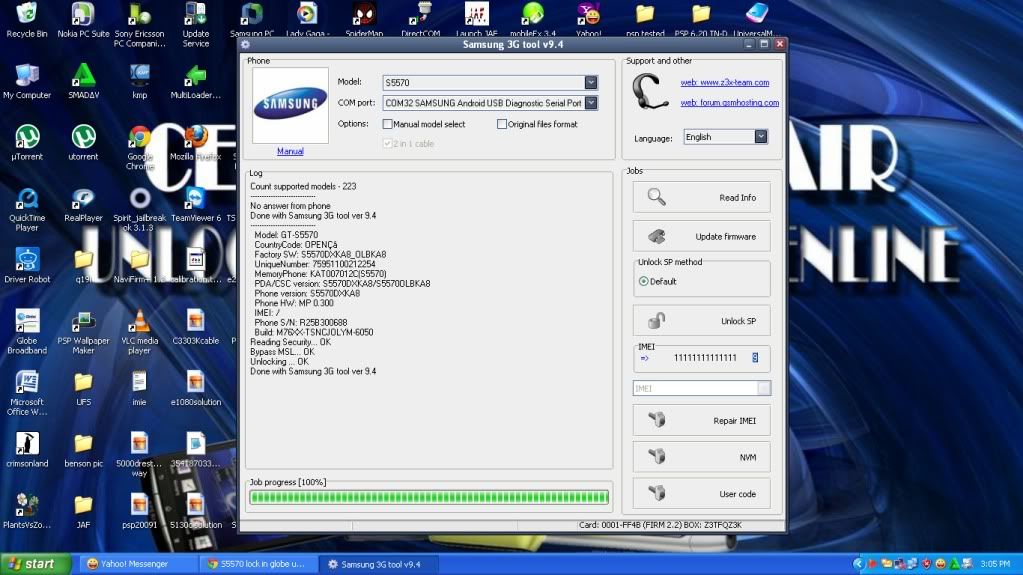1023x575 pixels.
Task: Expand the Model dropdown S5570
Action: coord(590,82)
